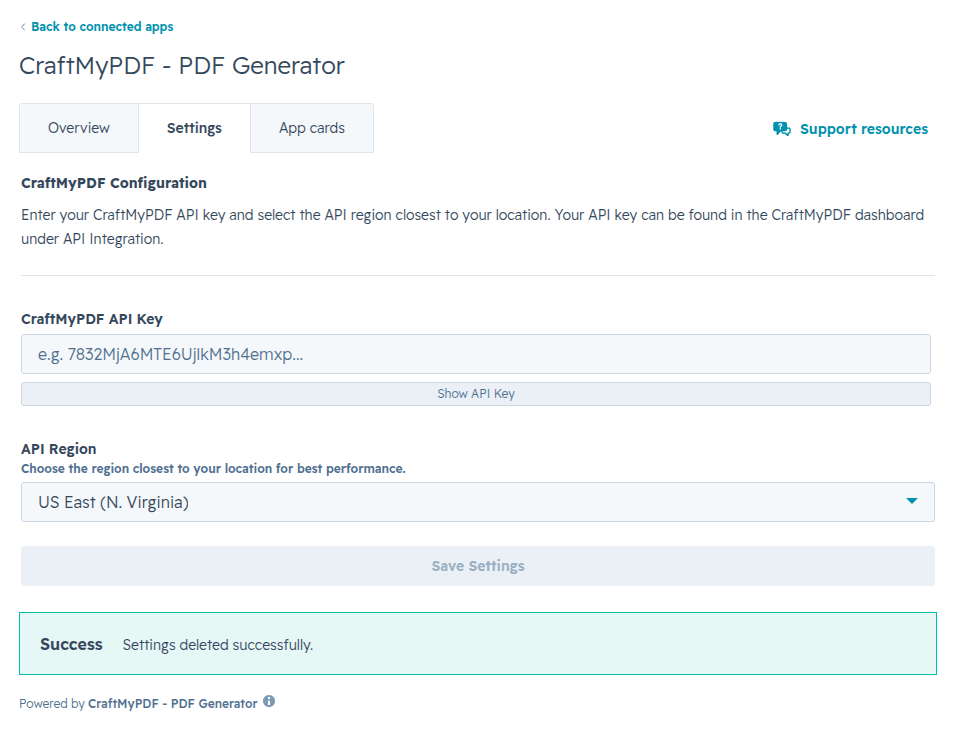Viewport: 960px width, 729px height.
Task: Select the Settings tab
Action: [x=194, y=128]
